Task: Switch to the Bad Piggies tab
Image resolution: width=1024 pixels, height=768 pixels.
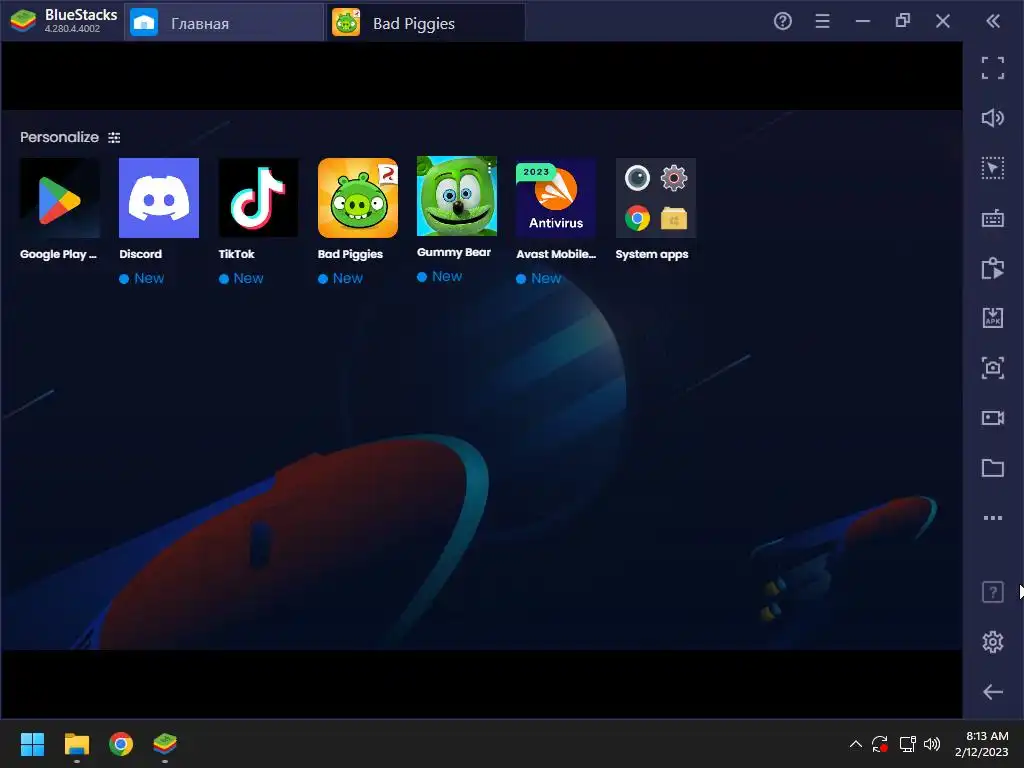Action: point(426,23)
